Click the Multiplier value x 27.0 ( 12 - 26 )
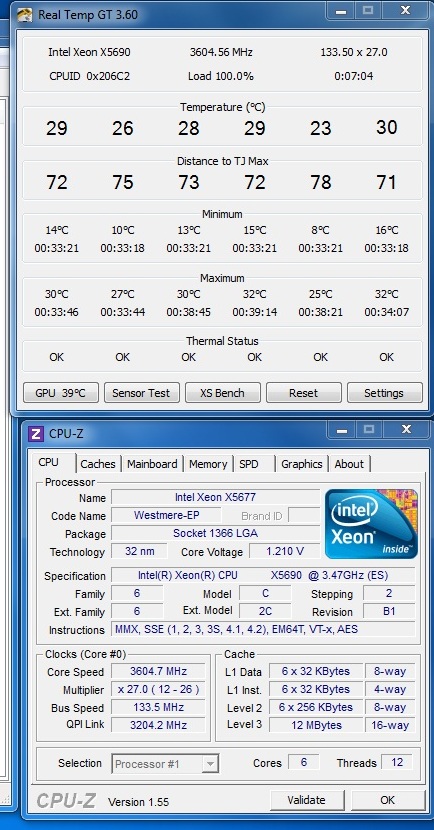The image size is (434, 830). (x=158, y=689)
